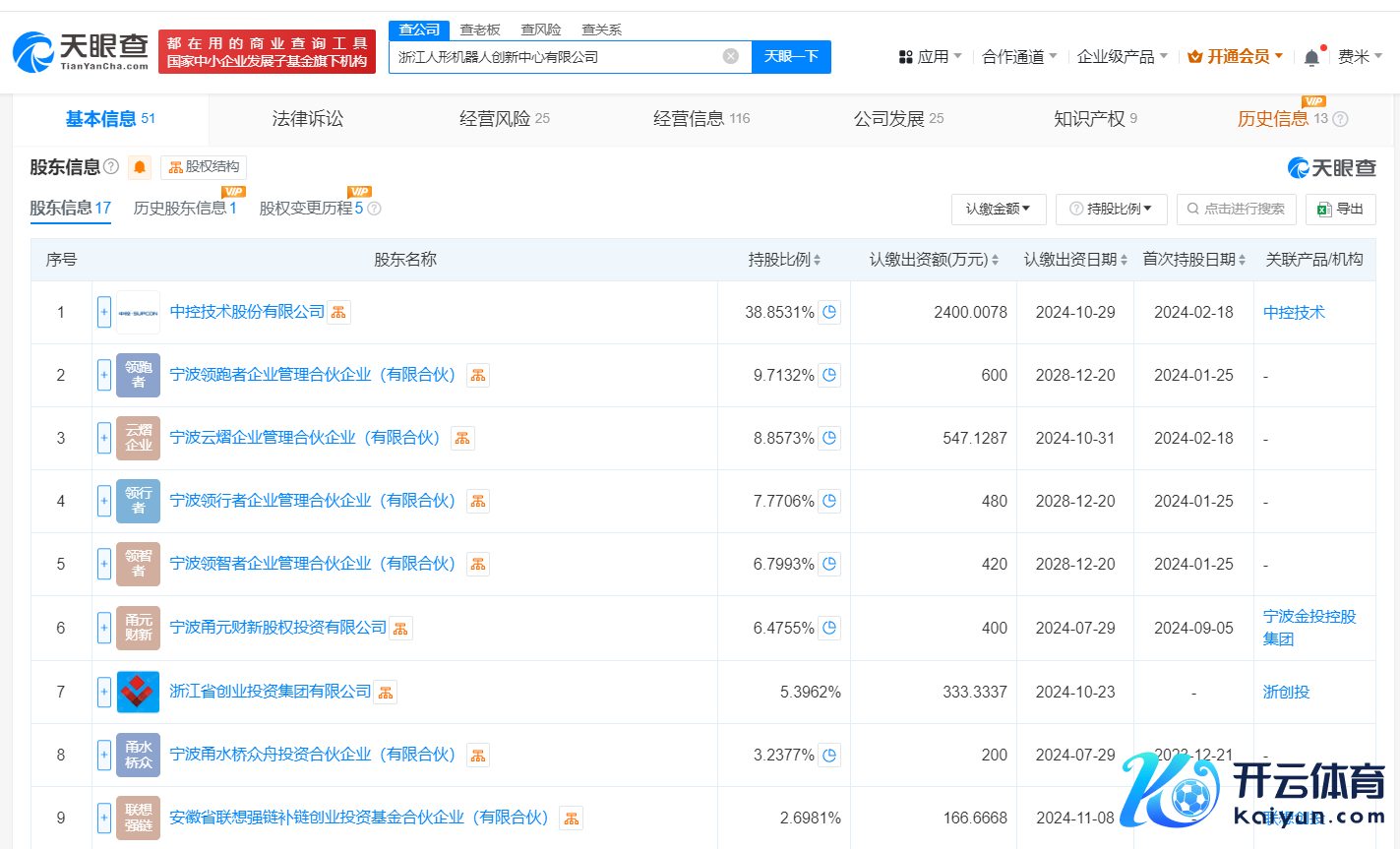Open equity structure icon next to 浙江省创业投资集团有限公司
This screenshot has height=849, width=1400.
[x=386, y=693]
